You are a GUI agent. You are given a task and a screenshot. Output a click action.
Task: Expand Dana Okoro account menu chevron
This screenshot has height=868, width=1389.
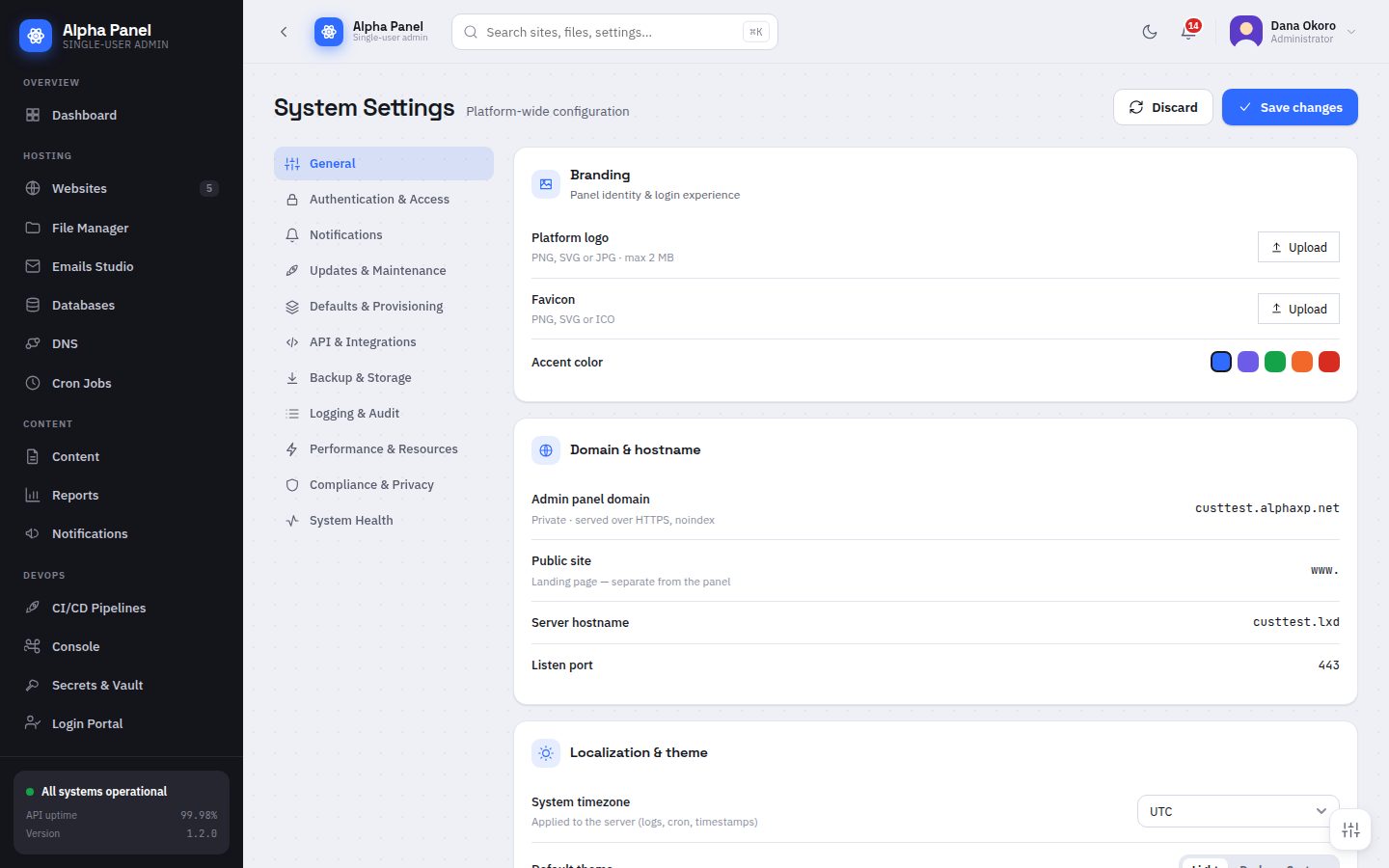click(x=1351, y=32)
